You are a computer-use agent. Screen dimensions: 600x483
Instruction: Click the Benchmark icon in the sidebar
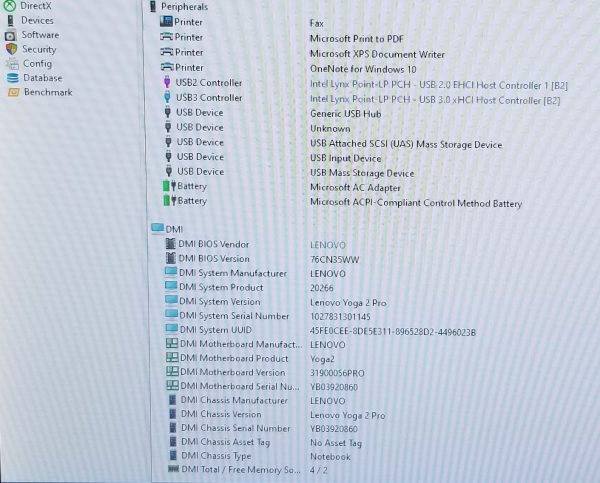pos(13,93)
